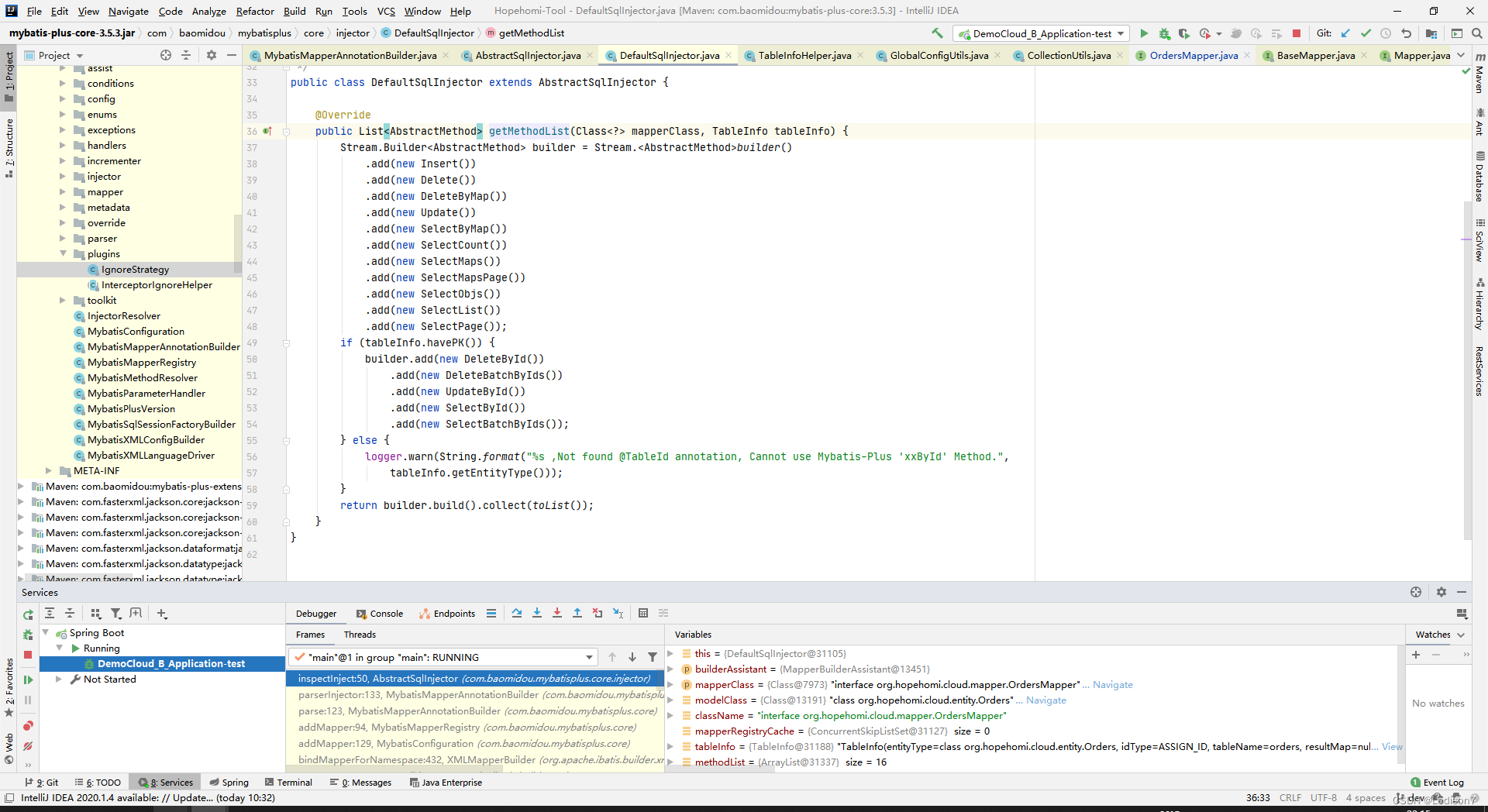Open Project panel settings gear
This screenshot has height=812, width=1488.
pos(211,55)
